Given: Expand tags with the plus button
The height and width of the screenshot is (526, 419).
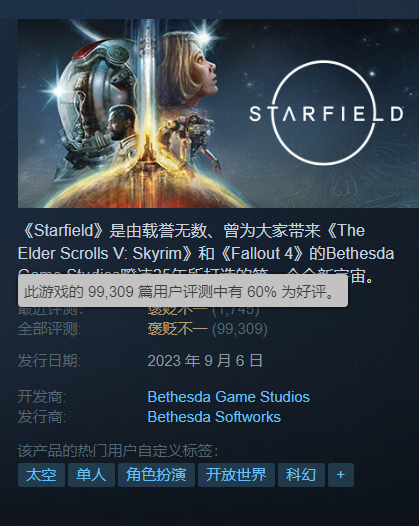Looking at the screenshot, I should 341,475.
